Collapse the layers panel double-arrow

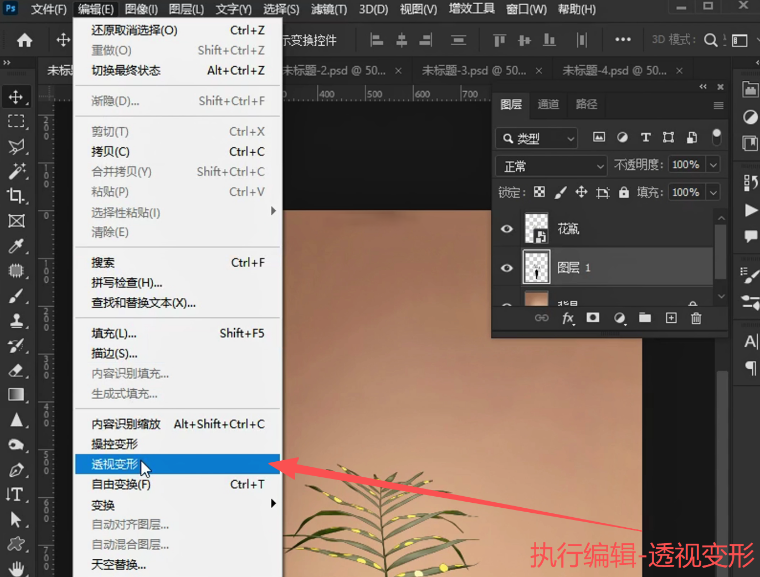coord(703,87)
